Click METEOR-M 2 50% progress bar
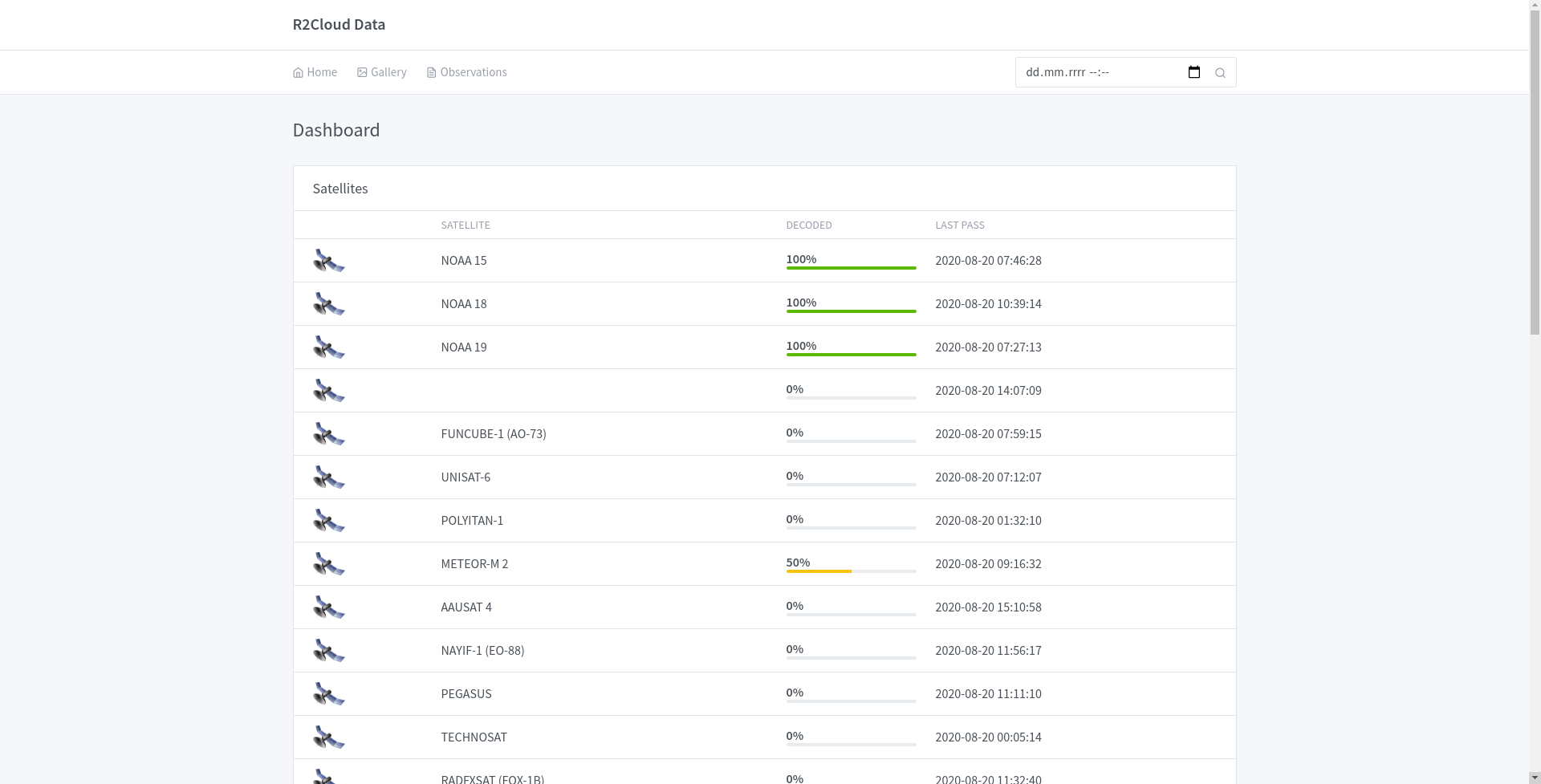The width and height of the screenshot is (1541, 784). [x=852, y=571]
